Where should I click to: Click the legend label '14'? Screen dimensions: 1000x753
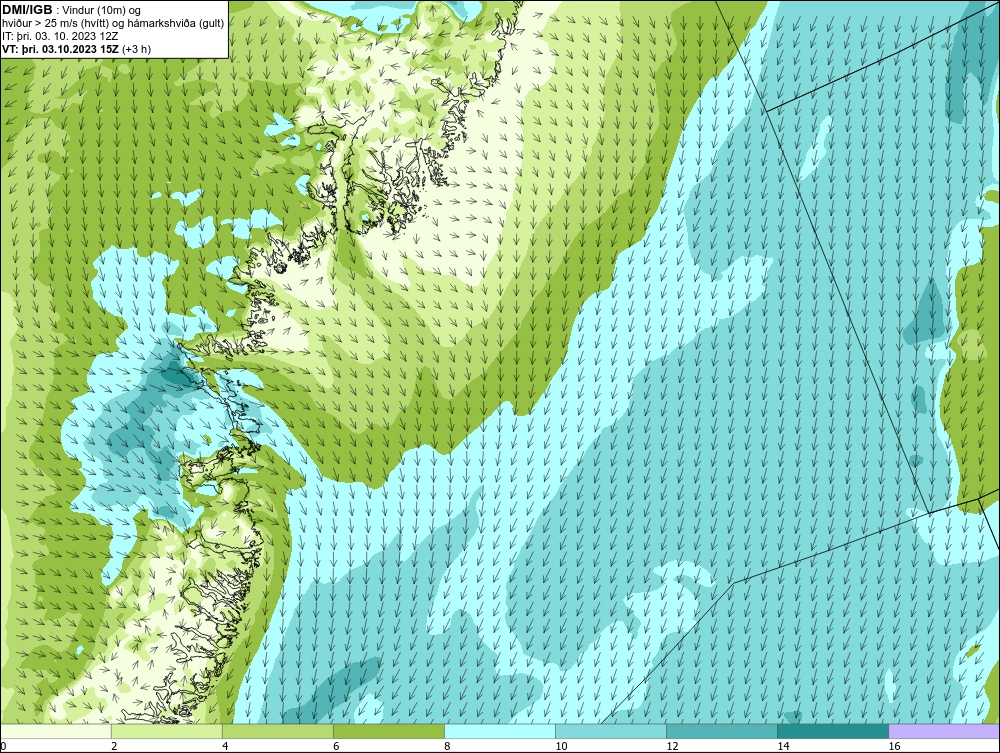[783, 746]
